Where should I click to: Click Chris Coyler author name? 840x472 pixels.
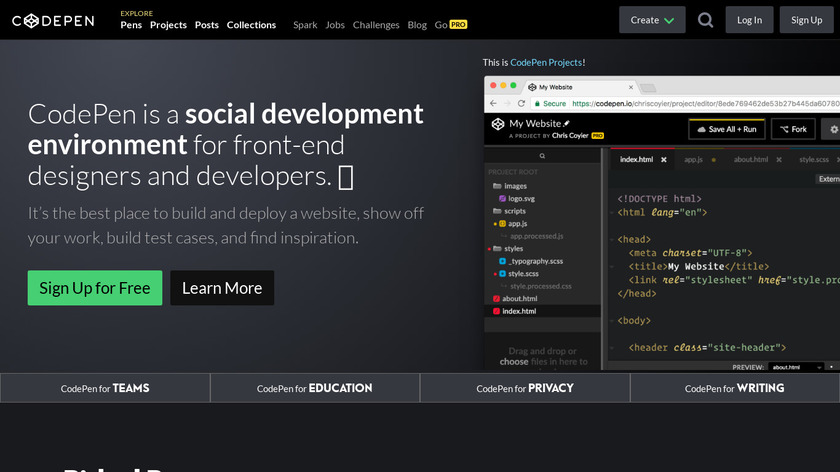coord(570,136)
